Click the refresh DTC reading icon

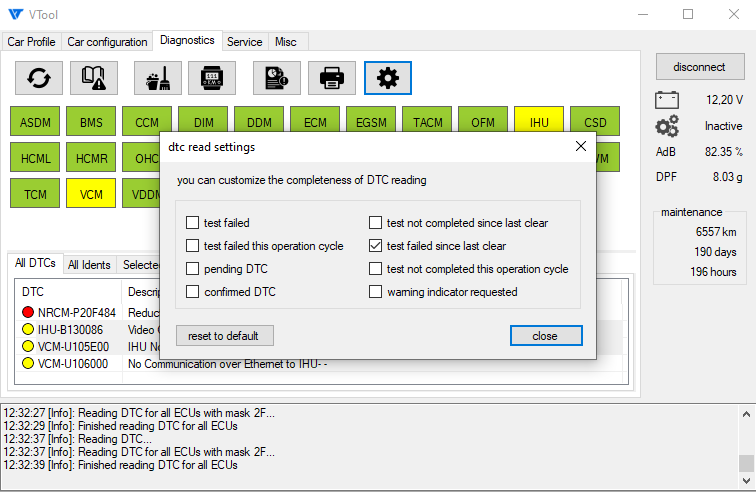coord(40,77)
